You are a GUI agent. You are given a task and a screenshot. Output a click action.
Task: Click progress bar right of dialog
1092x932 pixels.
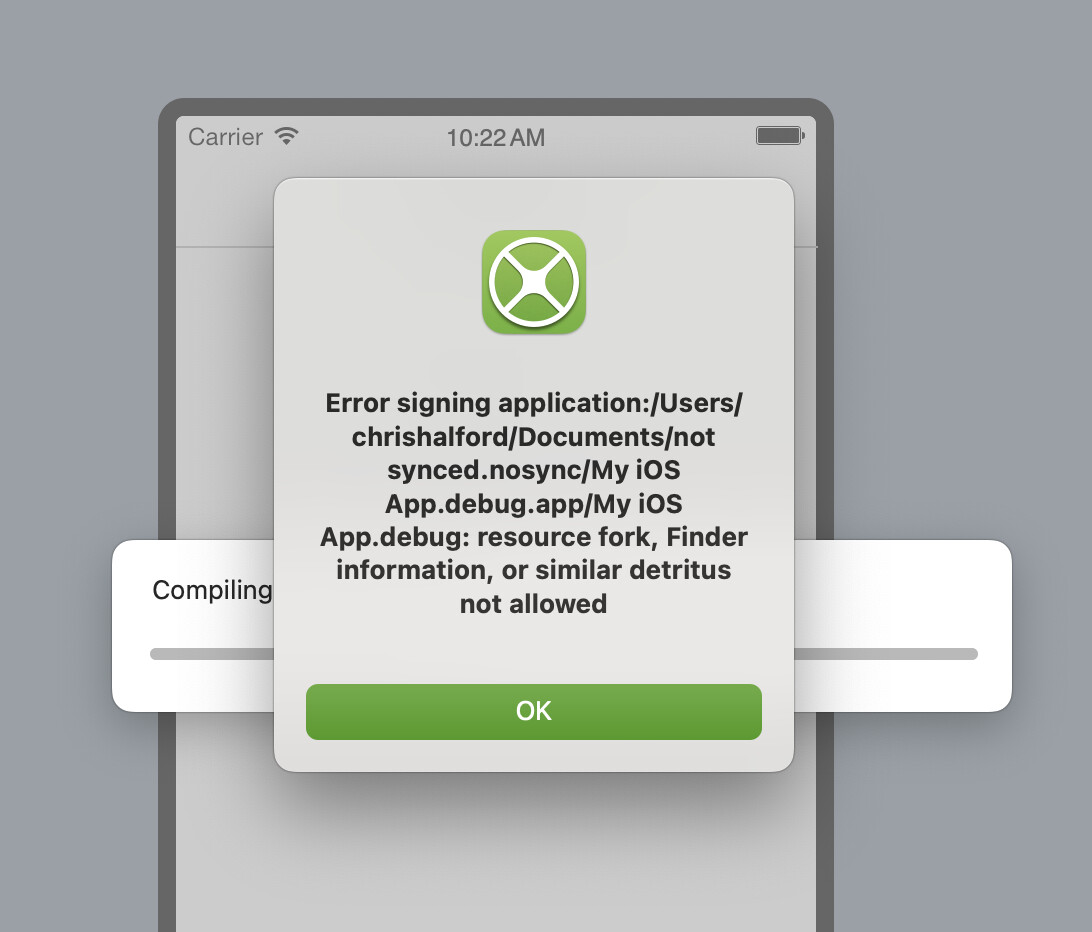coord(886,654)
